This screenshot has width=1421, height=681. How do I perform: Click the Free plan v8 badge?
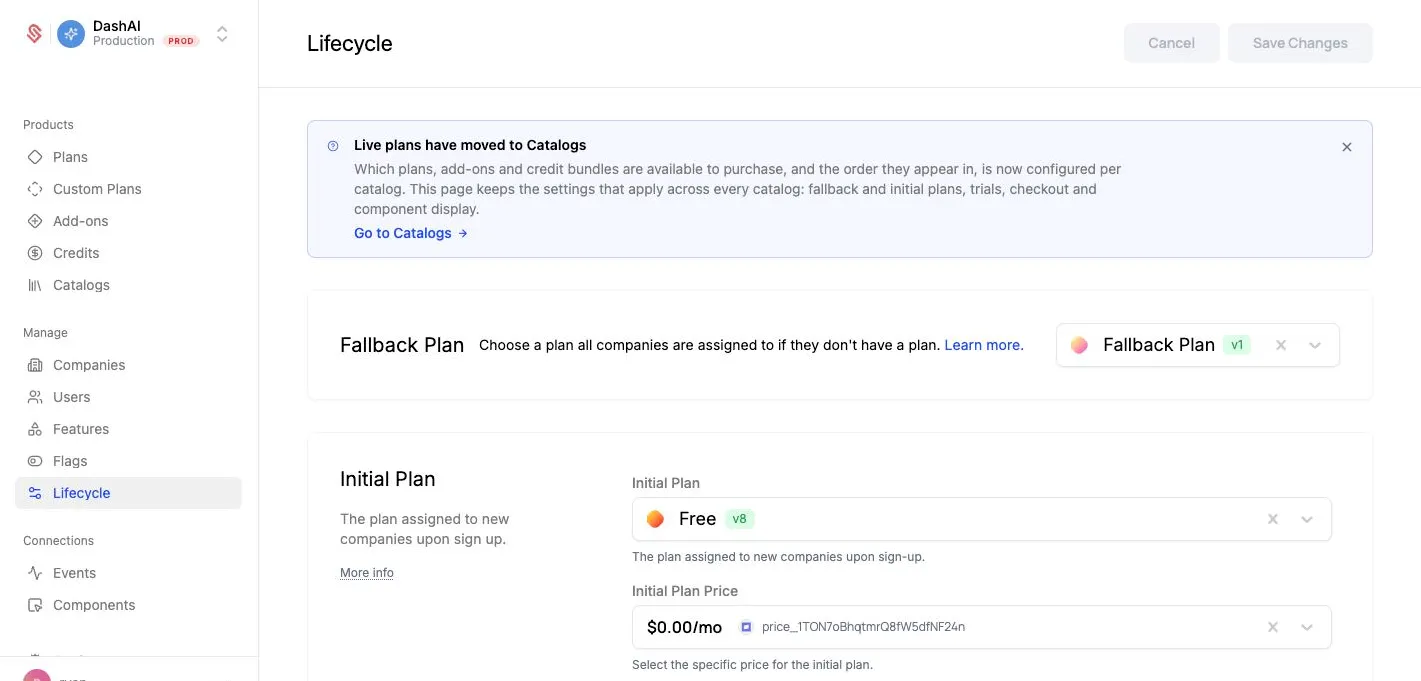pyautogui.click(x=740, y=519)
